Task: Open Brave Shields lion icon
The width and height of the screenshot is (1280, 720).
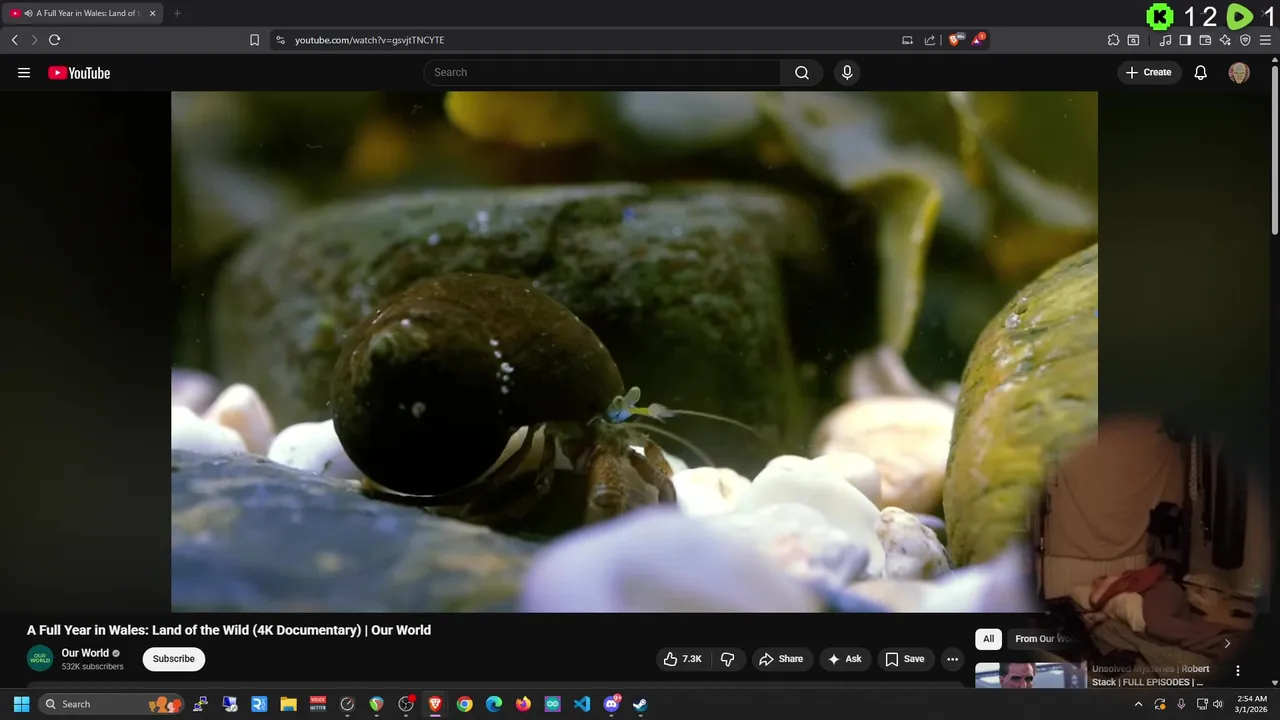Action: pyautogui.click(x=956, y=40)
